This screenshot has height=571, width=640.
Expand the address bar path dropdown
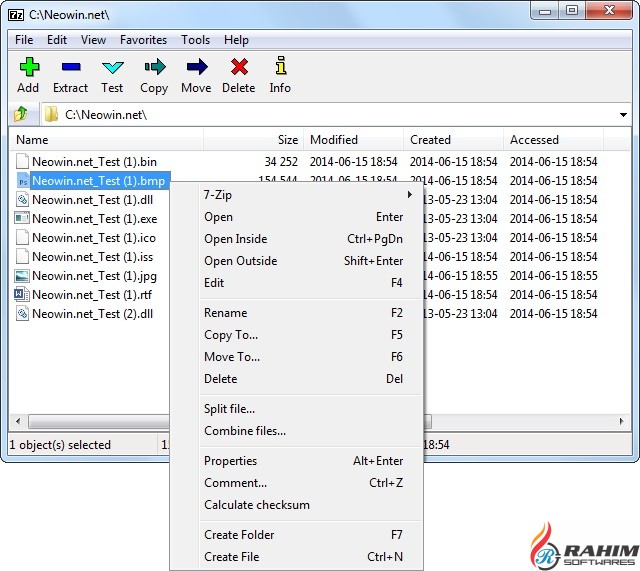tap(624, 115)
